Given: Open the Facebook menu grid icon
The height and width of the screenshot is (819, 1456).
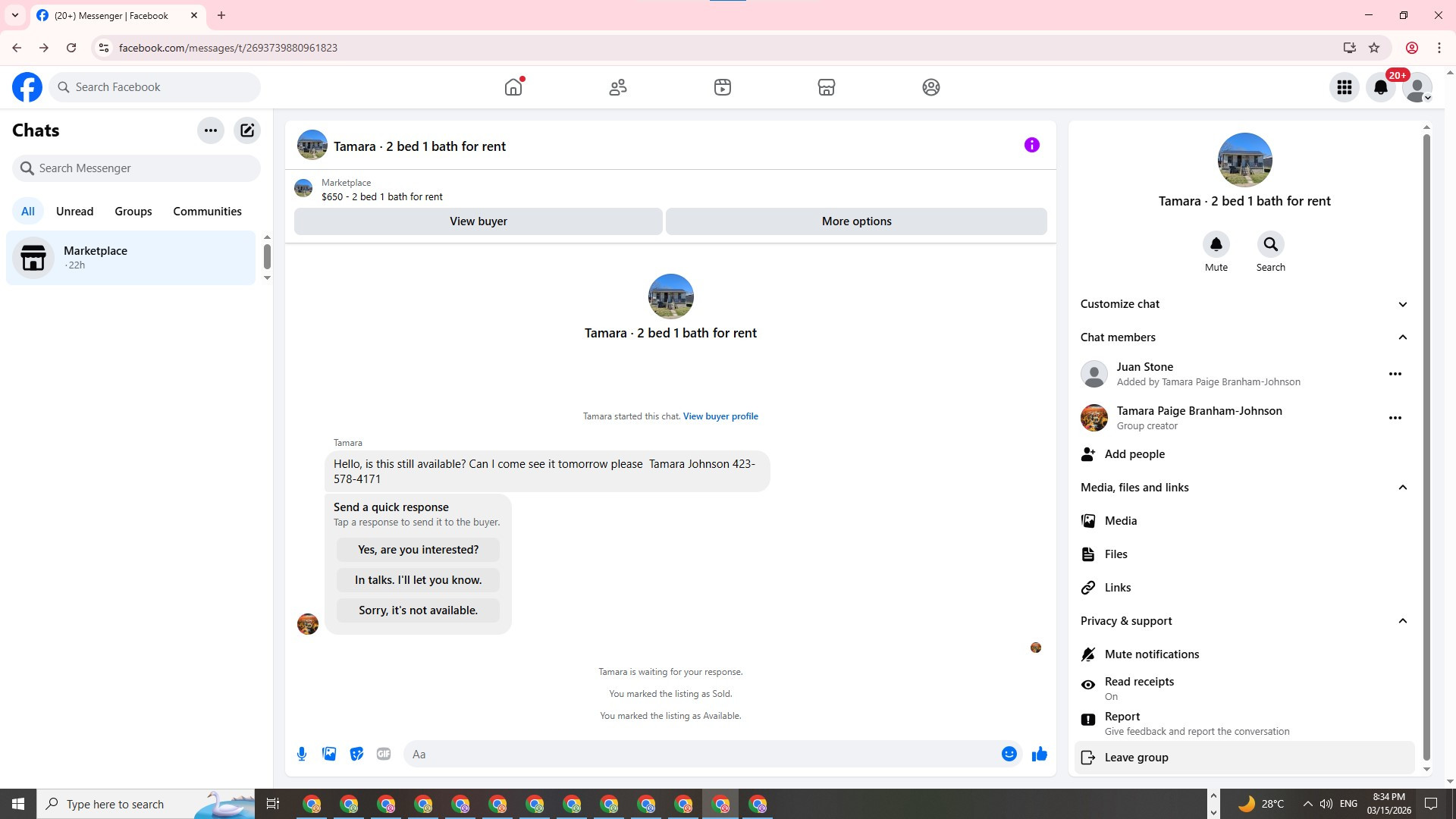Looking at the screenshot, I should click(1345, 87).
